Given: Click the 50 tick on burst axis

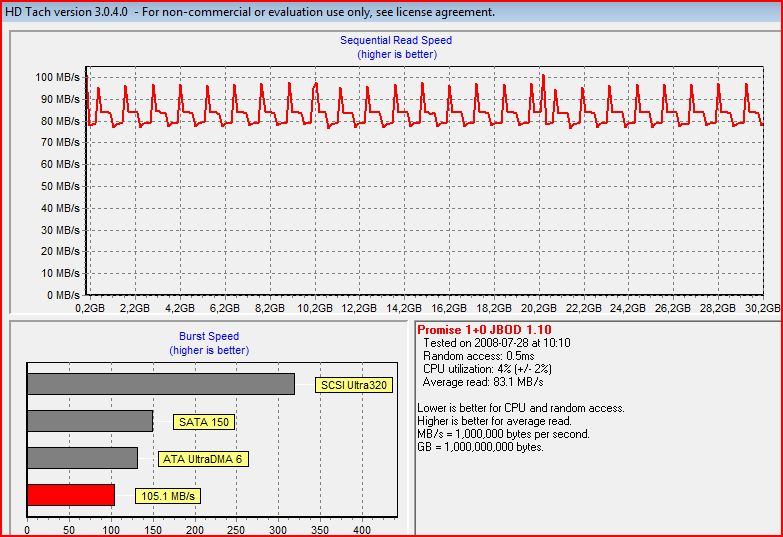Looking at the screenshot, I should coord(69,530).
